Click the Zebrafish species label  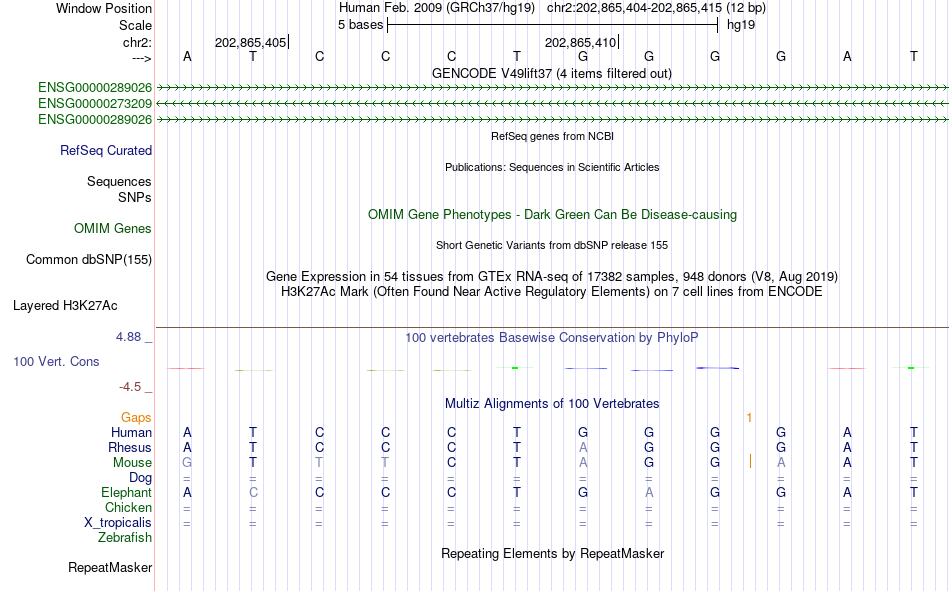[125, 538]
